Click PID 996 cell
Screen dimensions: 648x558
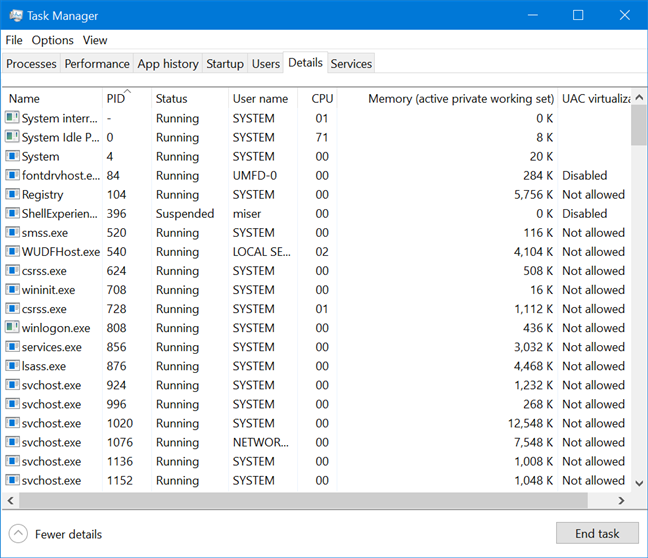click(x=117, y=404)
